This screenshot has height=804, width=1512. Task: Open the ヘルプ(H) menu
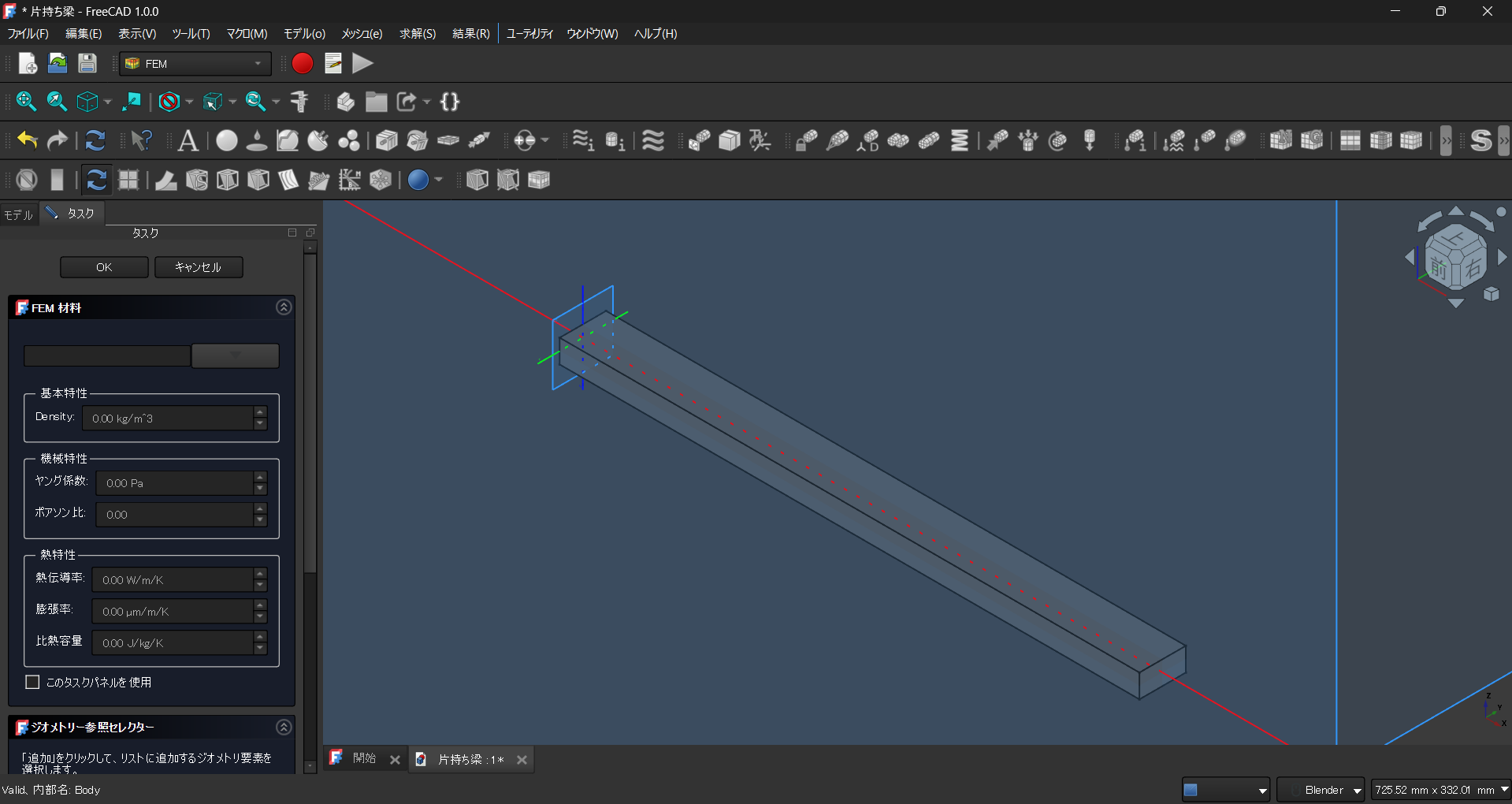pos(656,34)
